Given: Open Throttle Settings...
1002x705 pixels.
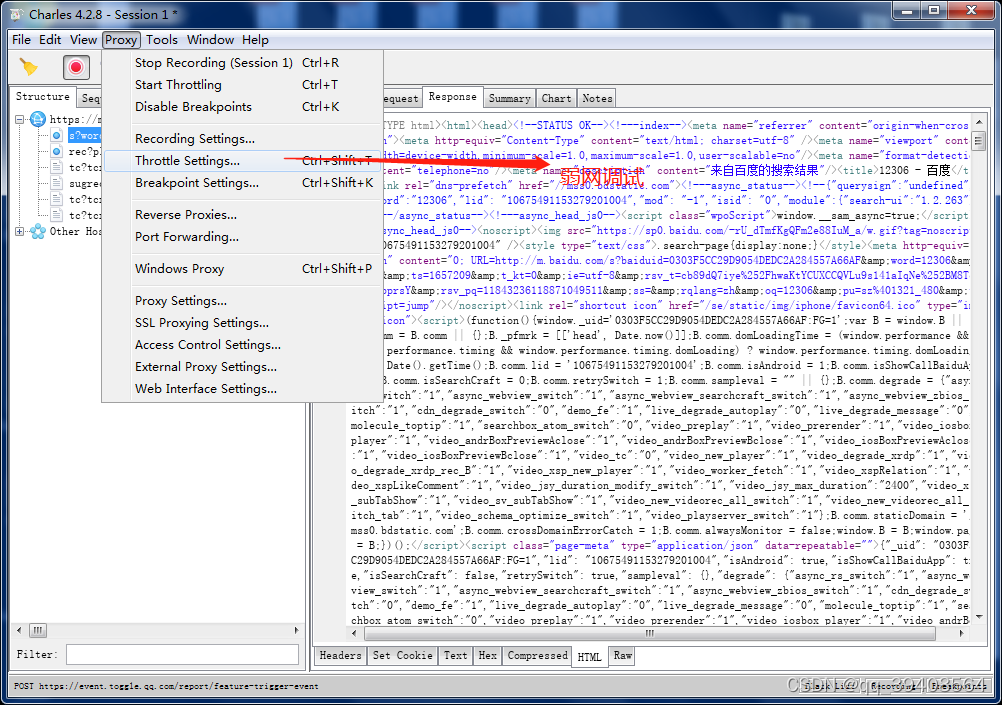Looking at the screenshot, I should 242,160.
